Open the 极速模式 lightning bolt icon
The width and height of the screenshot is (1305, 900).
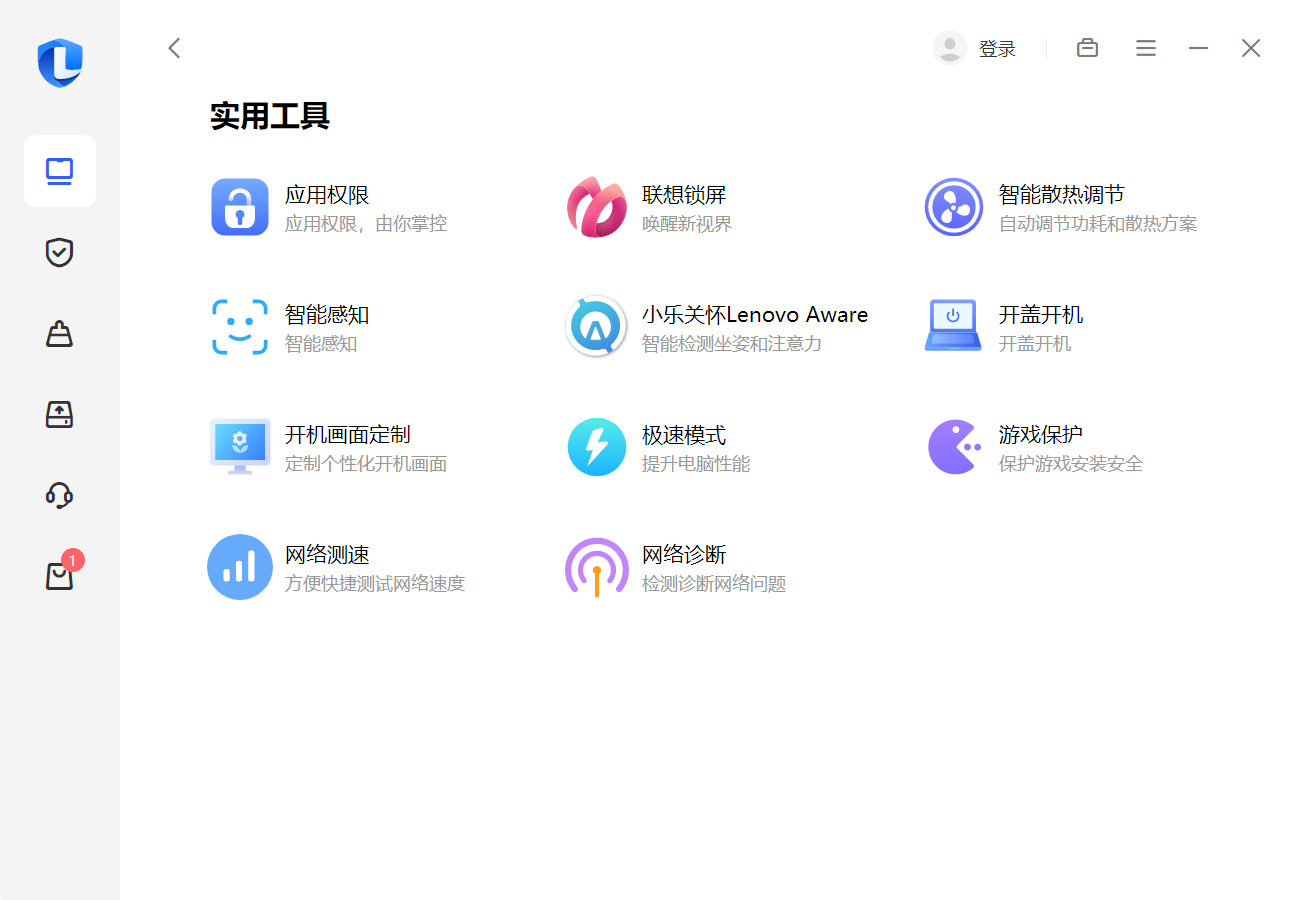click(x=597, y=447)
